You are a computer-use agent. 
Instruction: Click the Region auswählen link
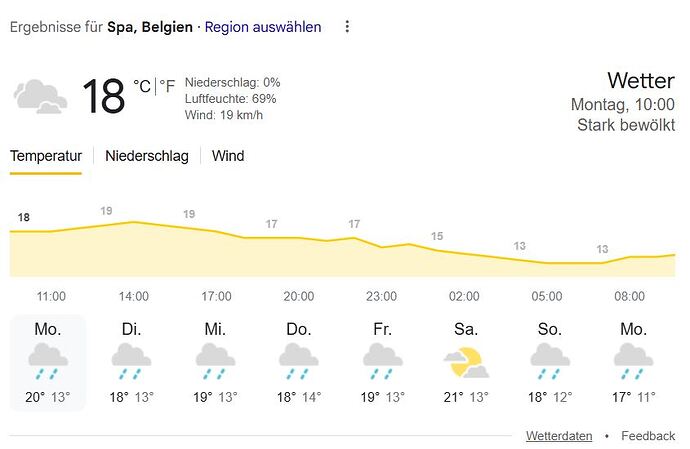(263, 27)
